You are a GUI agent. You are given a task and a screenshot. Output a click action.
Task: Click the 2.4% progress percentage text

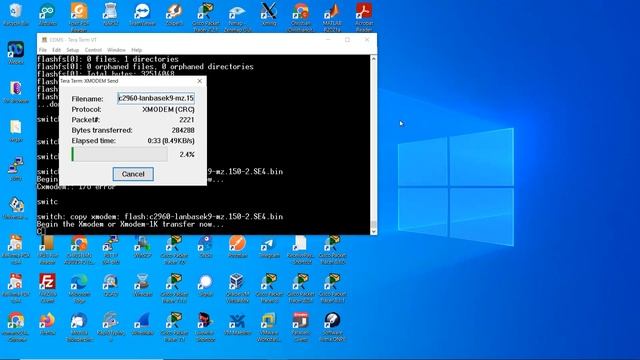pos(187,155)
